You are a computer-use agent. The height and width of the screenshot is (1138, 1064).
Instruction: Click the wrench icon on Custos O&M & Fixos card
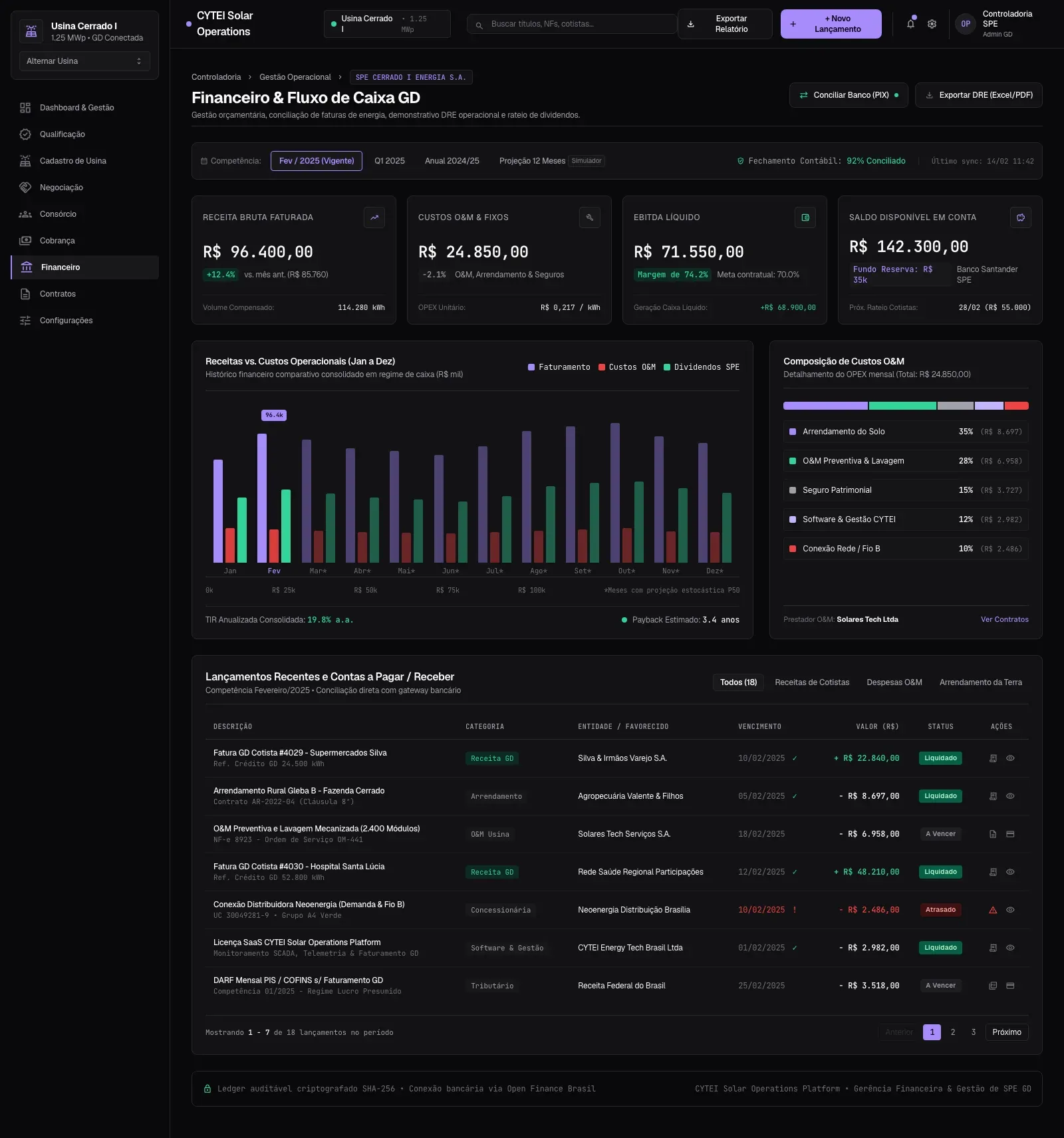pyautogui.click(x=590, y=217)
